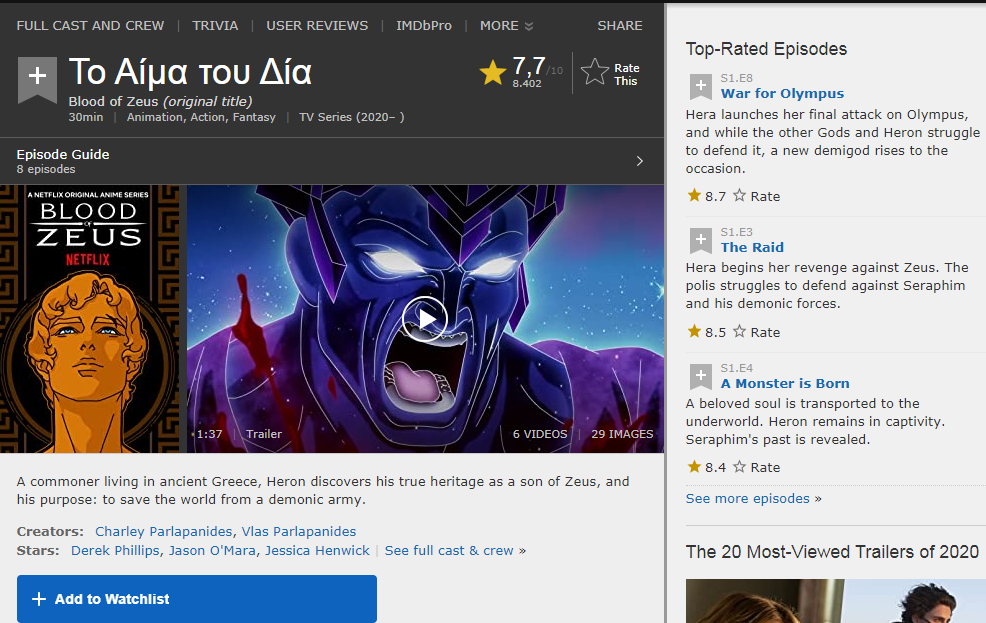View the 29 IMAGES gallery

[622, 434]
